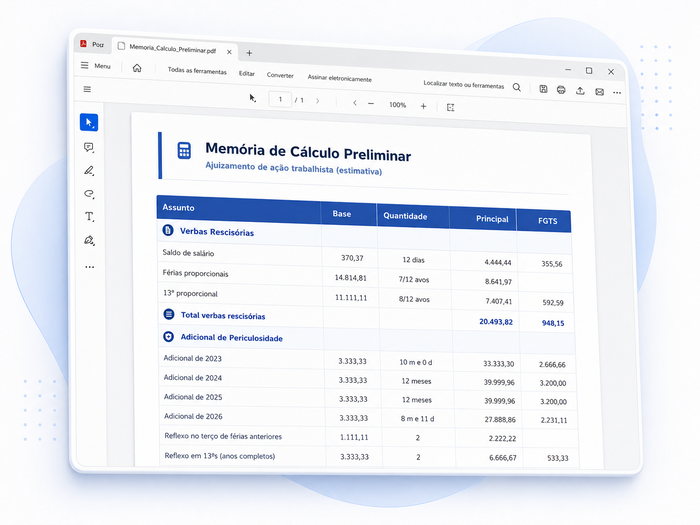Image resolution: width=700 pixels, height=525 pixels.
Task: Zoom out with minus button
Action: tap(371, 104)
